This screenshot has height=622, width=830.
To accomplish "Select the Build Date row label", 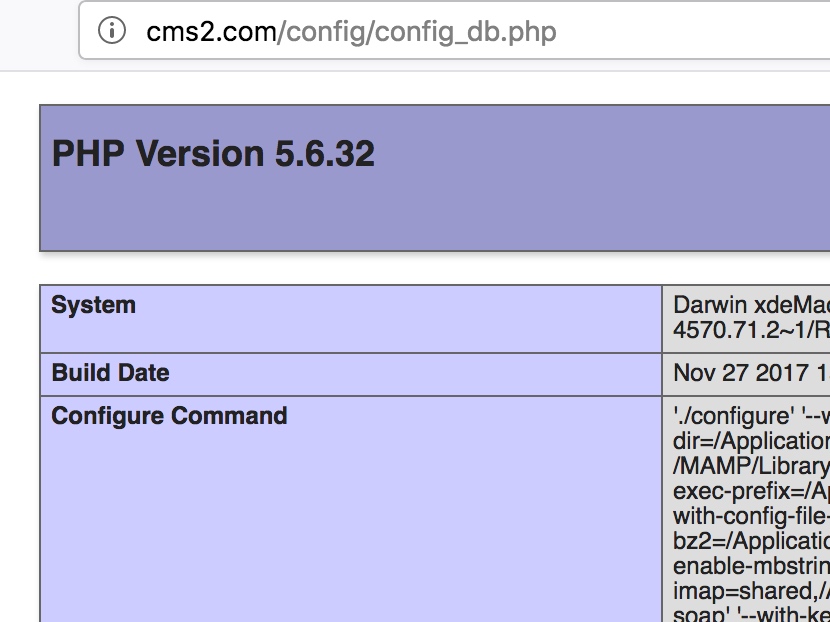I will click(x=110, y=373).
